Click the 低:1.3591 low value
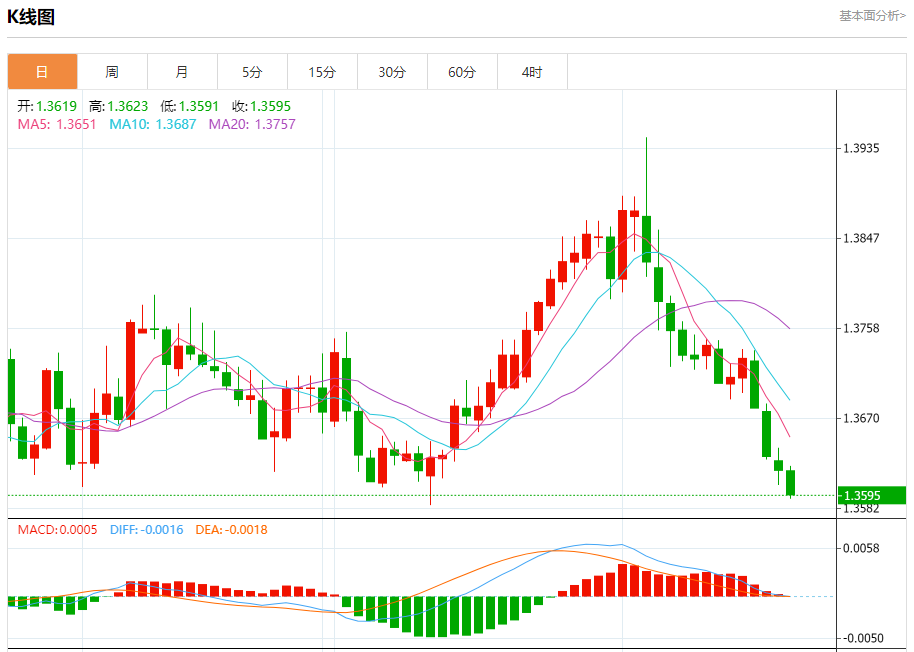This screenshot has width=914, height=652. (189, 106)
